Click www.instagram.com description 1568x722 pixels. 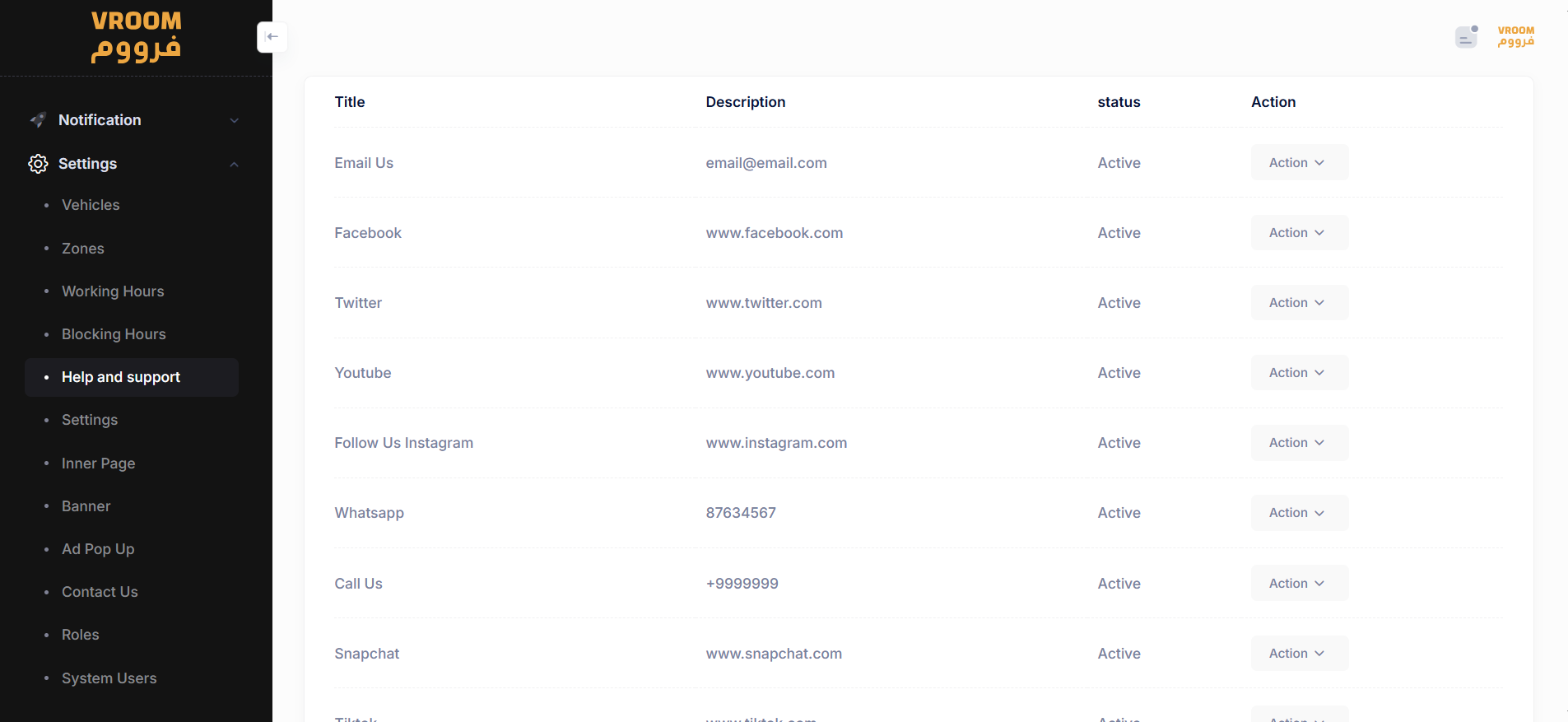click(776, 443)
